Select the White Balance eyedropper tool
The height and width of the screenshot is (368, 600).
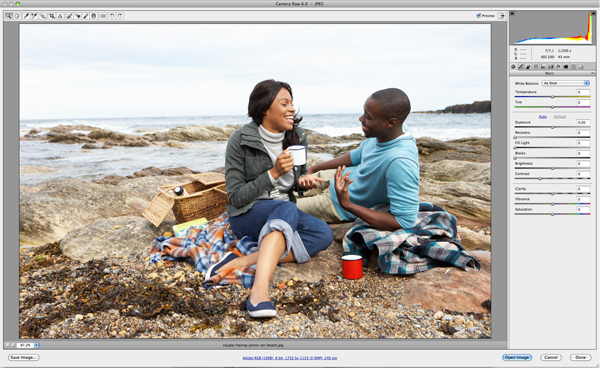26,16
